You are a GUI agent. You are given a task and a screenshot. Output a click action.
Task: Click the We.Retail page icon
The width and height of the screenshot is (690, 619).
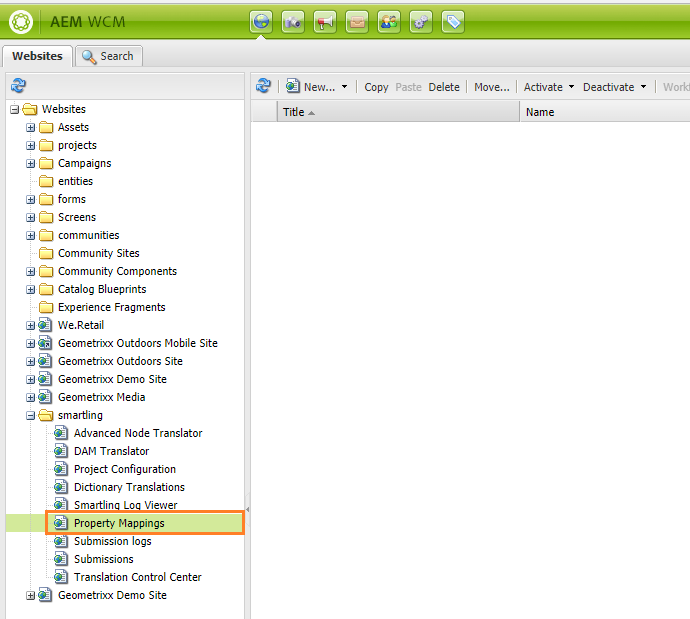click(45, 325)
